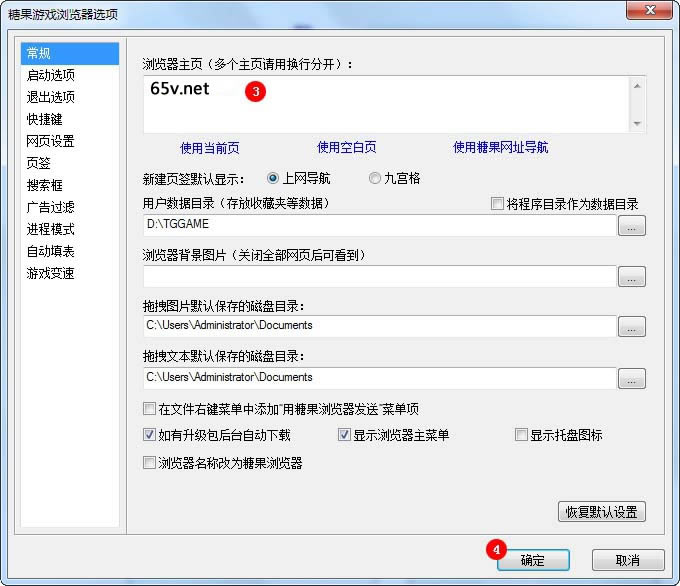Toggle 如有升级包后台自动下载 checkbox

(149, 435)
